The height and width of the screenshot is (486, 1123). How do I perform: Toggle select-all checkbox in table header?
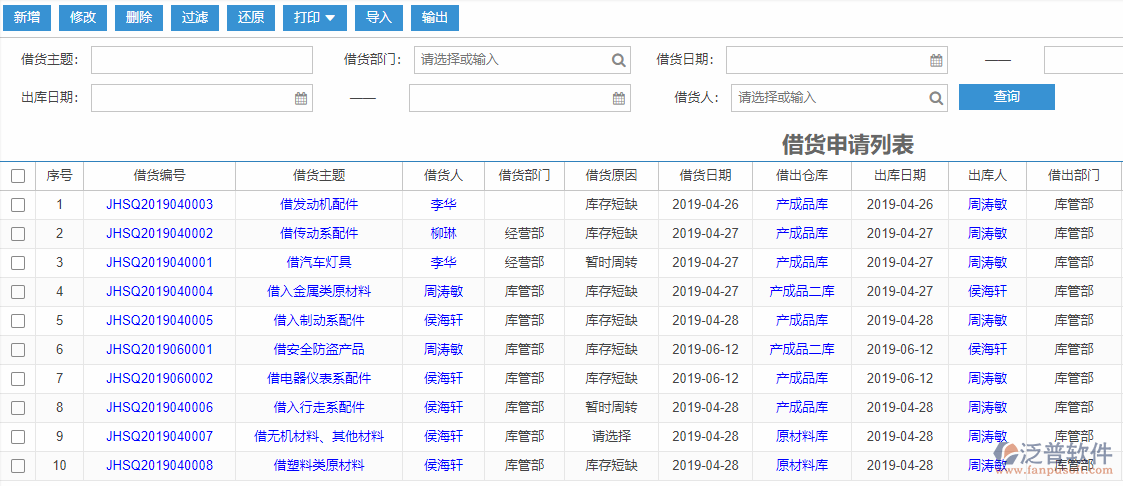18,176
